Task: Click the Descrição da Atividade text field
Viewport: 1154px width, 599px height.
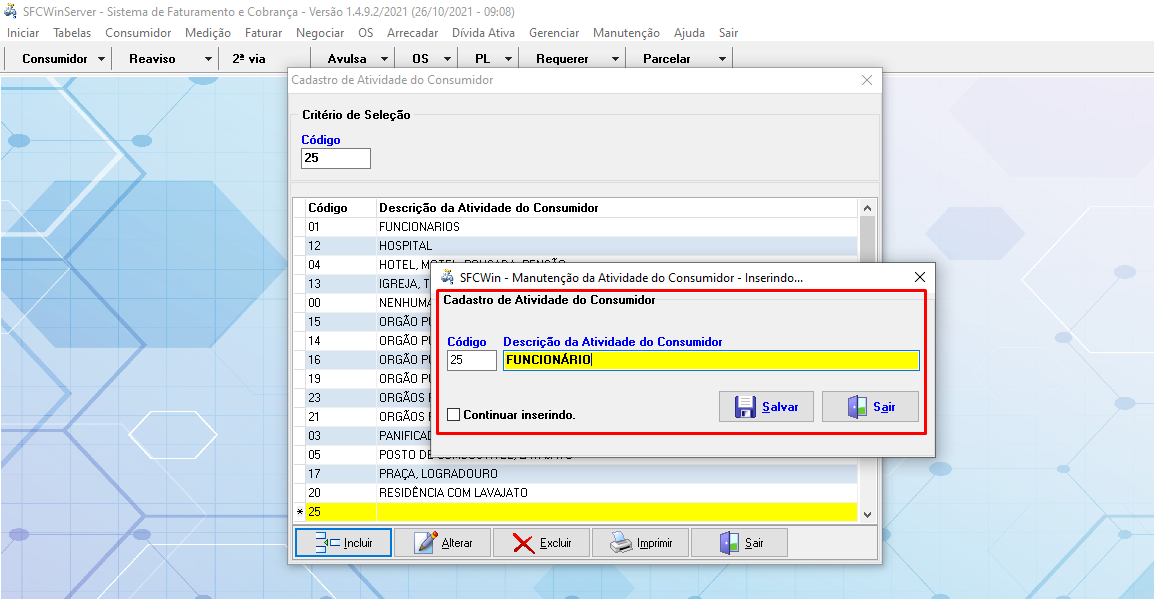Action: (710, 360)
